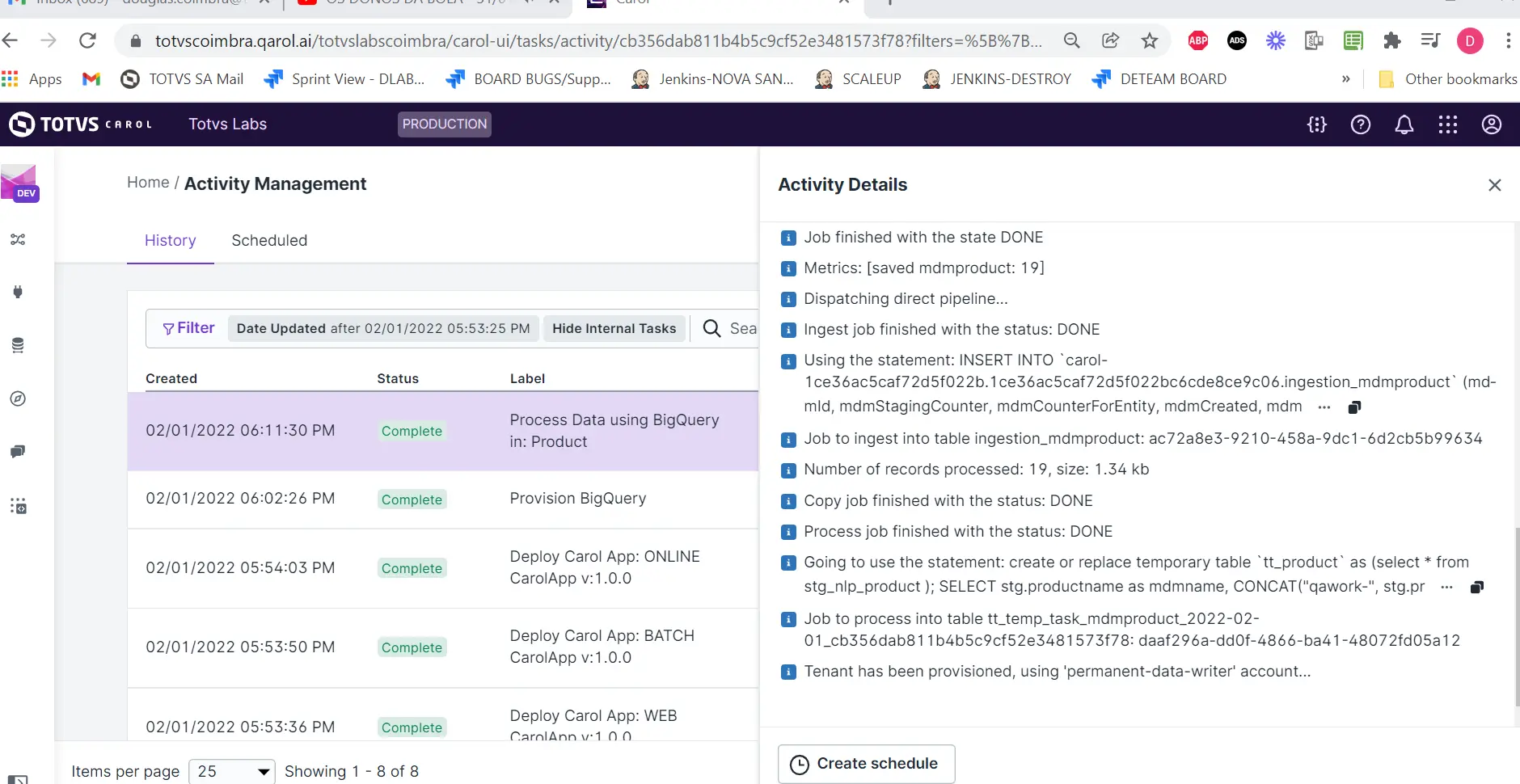Open the chat bubbles icon in sidebar

coord(18,451)
